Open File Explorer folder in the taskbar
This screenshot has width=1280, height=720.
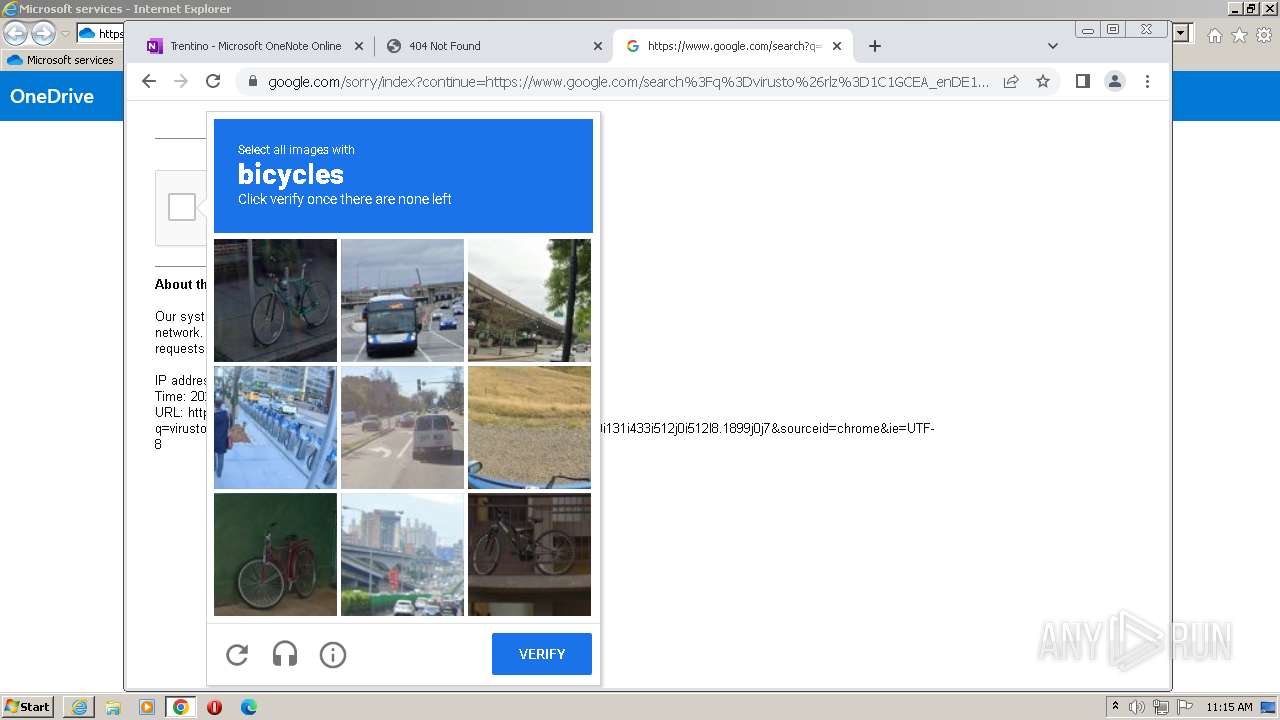tap(113, 707)
